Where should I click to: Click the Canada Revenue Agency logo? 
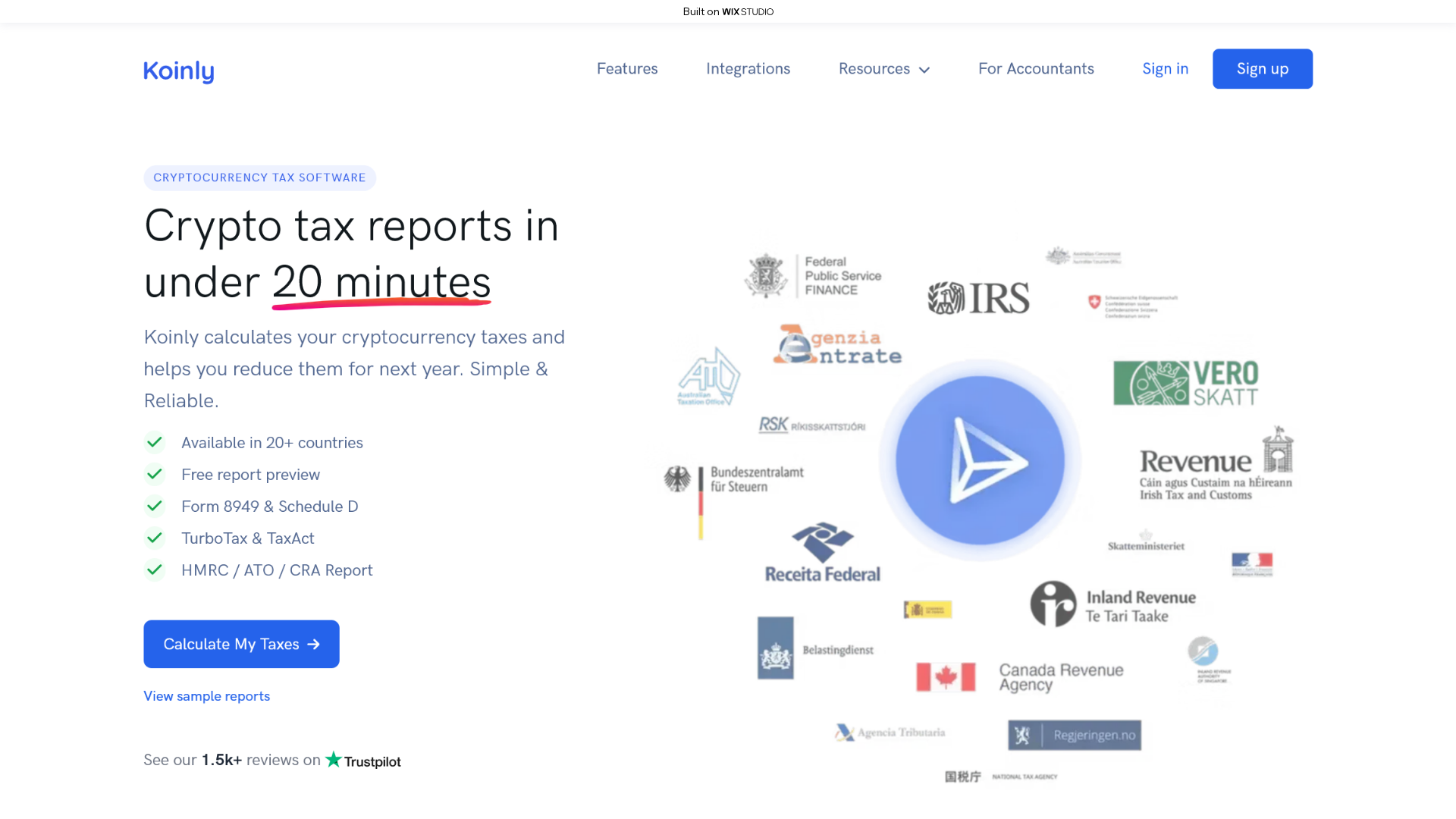click(1019, 677)
